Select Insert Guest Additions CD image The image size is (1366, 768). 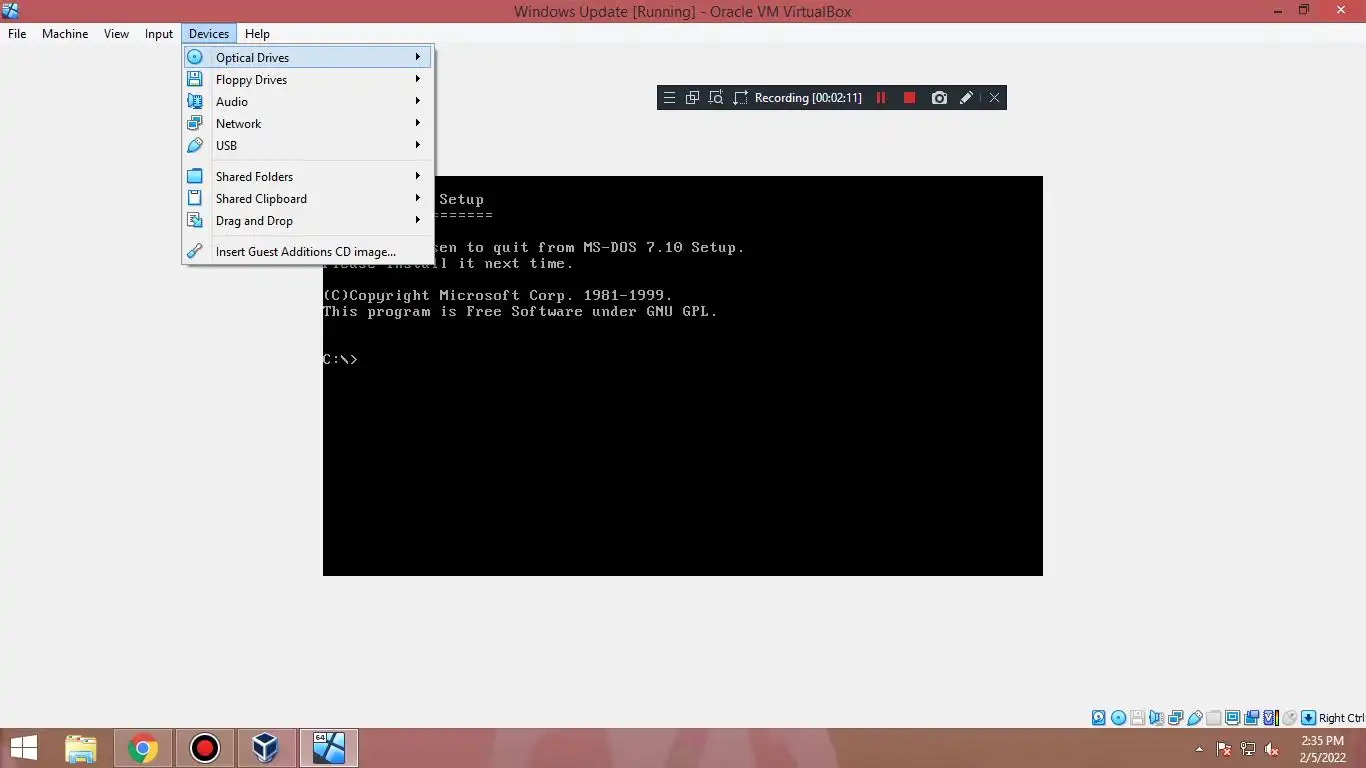coord(307,251)
